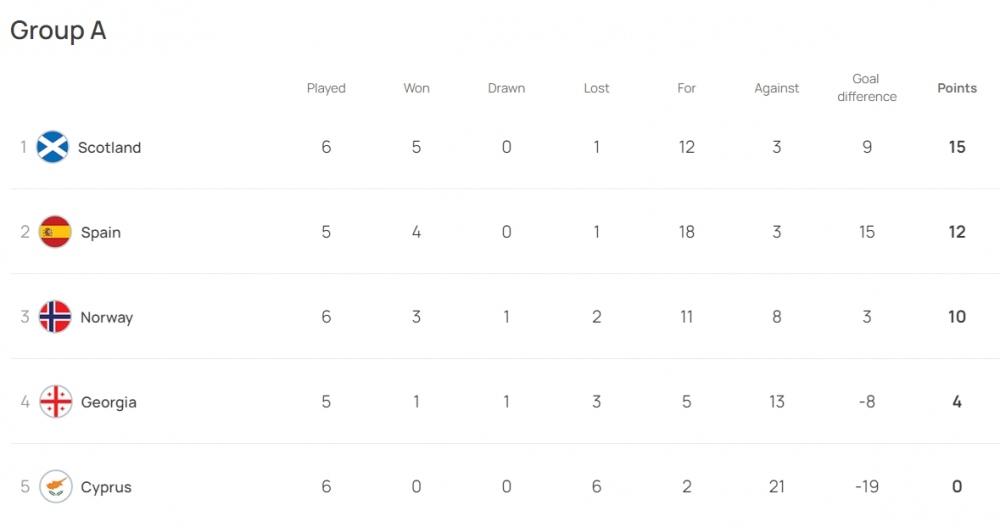Screen dimensions: 1000x528
Task: Click the Cyprus flag icon
Action: click(x=55, y=487)
